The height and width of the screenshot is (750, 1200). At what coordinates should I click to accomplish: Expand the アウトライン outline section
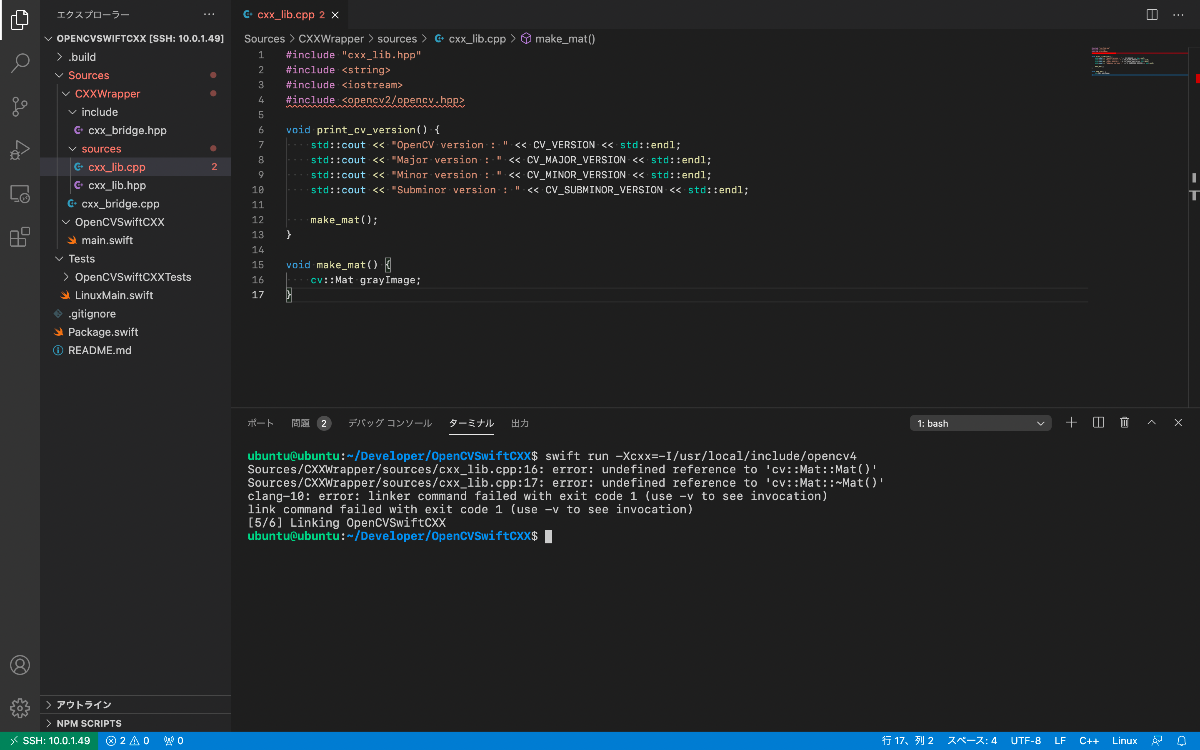135,705
